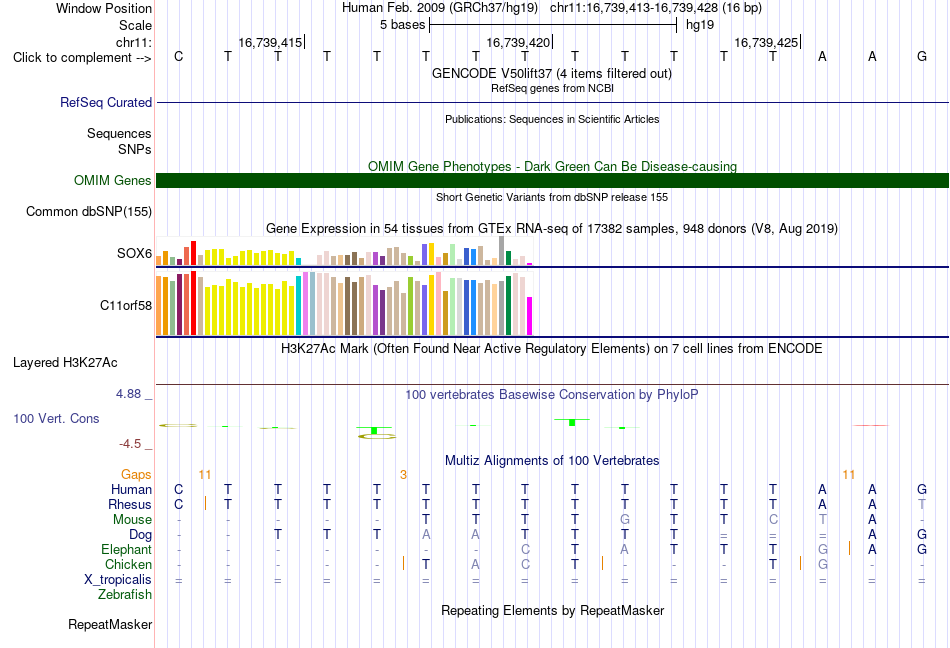950x648 pixels.
Task: Click the magenta bar in C11orf58 chart
Action: click(x=530, y=316)
